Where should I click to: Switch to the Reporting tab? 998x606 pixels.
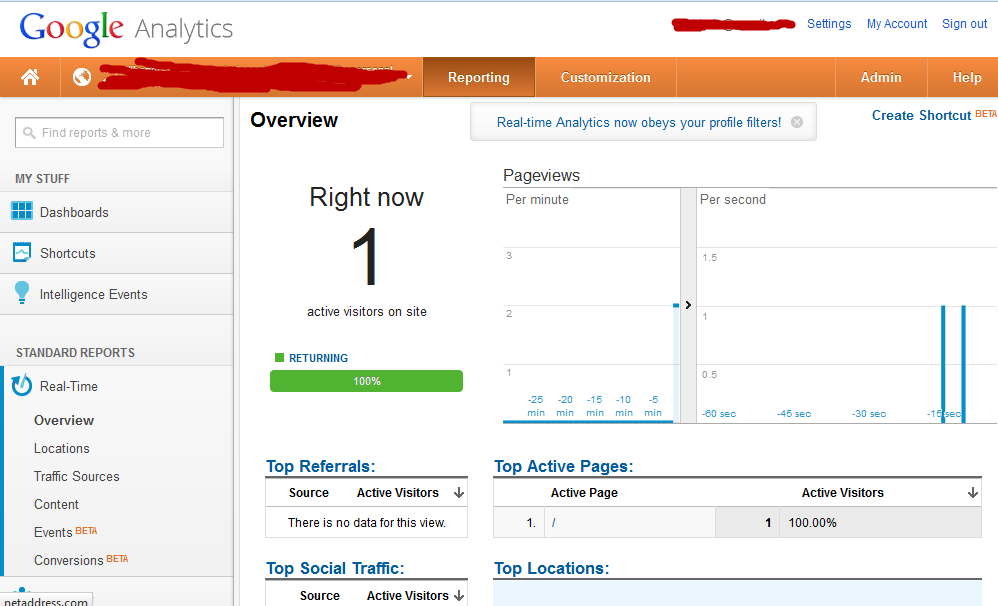click(x=479, y=77)
